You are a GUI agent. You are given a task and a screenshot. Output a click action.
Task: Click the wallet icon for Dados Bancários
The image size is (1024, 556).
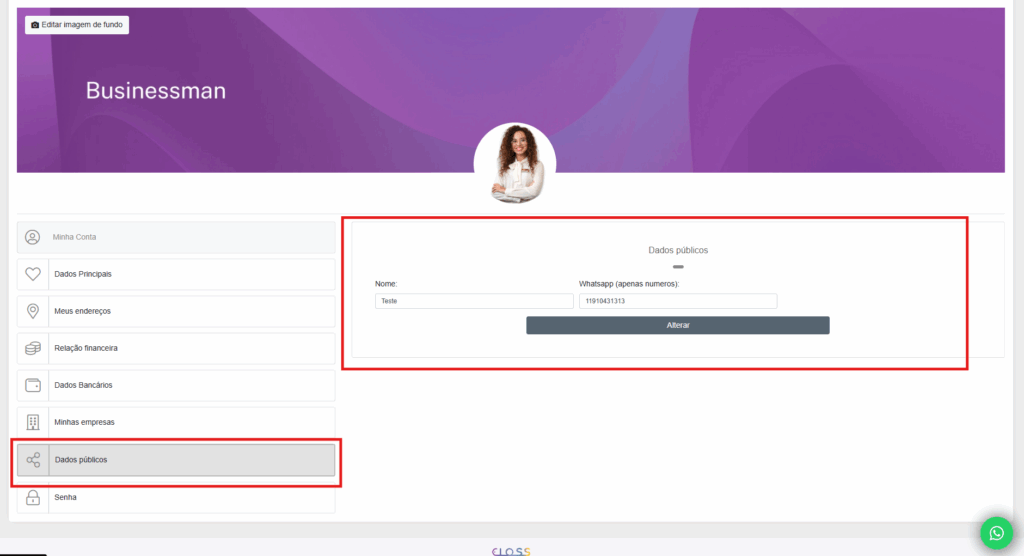click(x=33, y=385)
